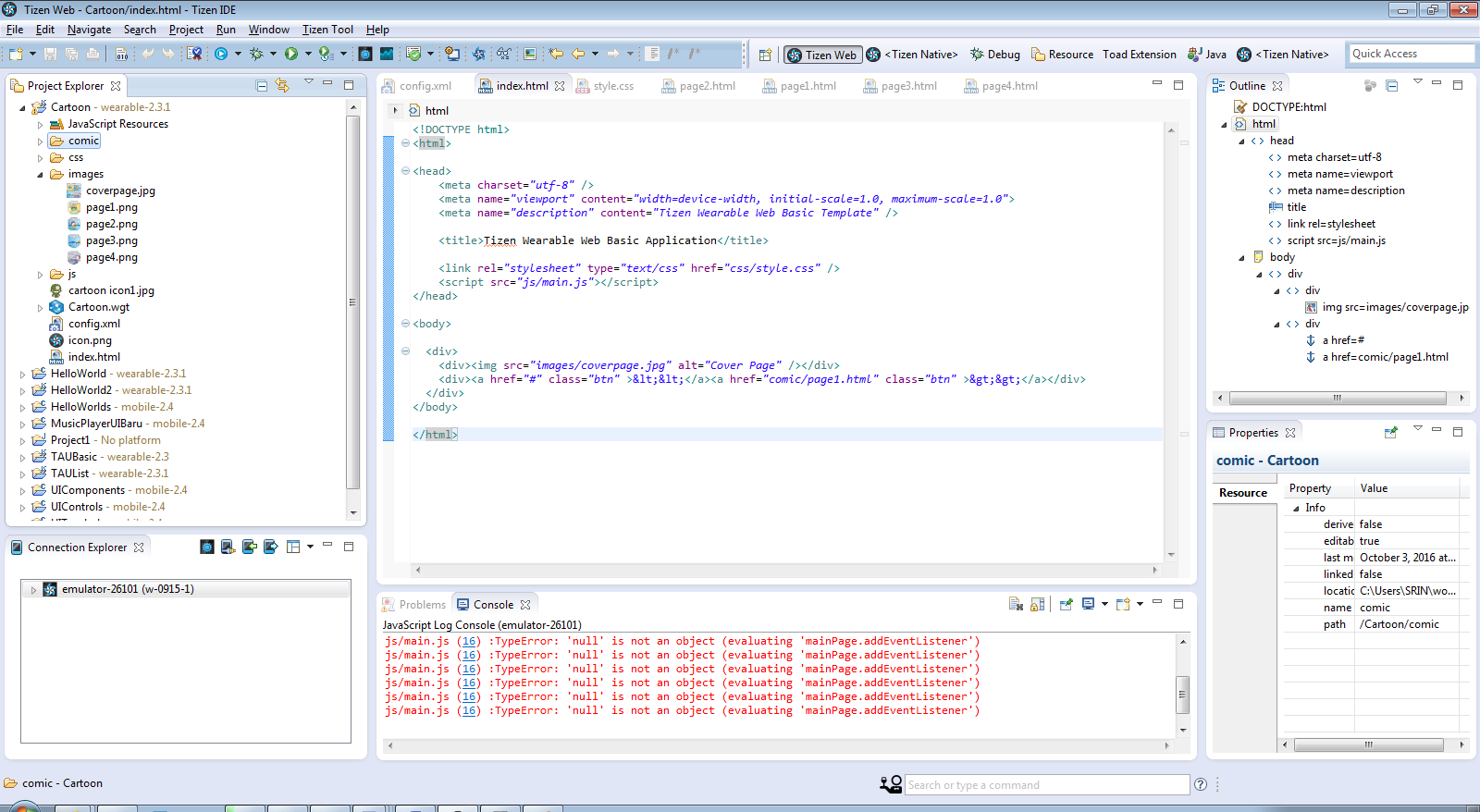Collapse the Info group in Properties
This screenshot has height=812, width=1480.
point(1296,509)
